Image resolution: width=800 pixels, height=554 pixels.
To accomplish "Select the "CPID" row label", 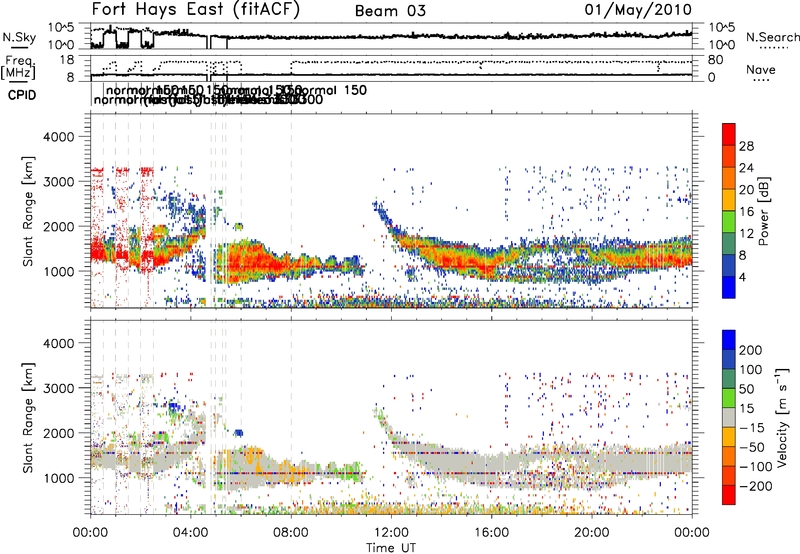I will [22, 95].
